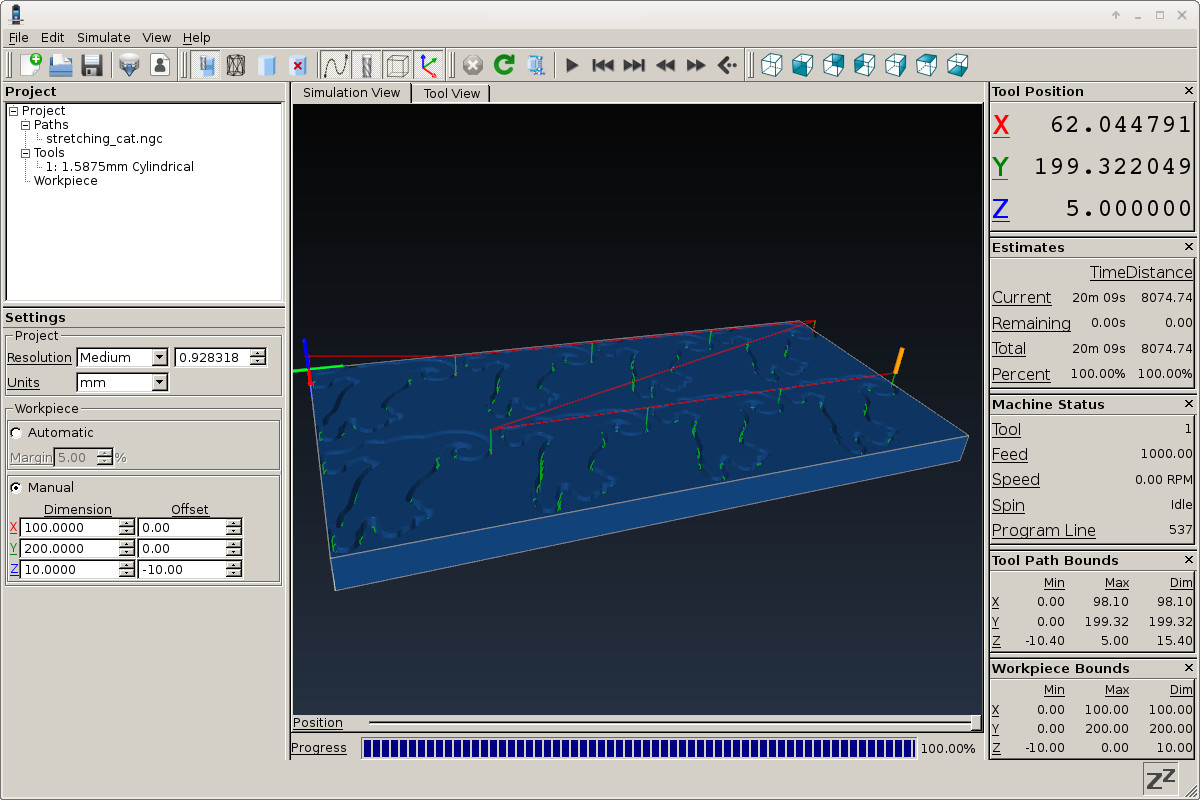
Task: Create a new project from the toolbar
Action: [x=30, y=65]
